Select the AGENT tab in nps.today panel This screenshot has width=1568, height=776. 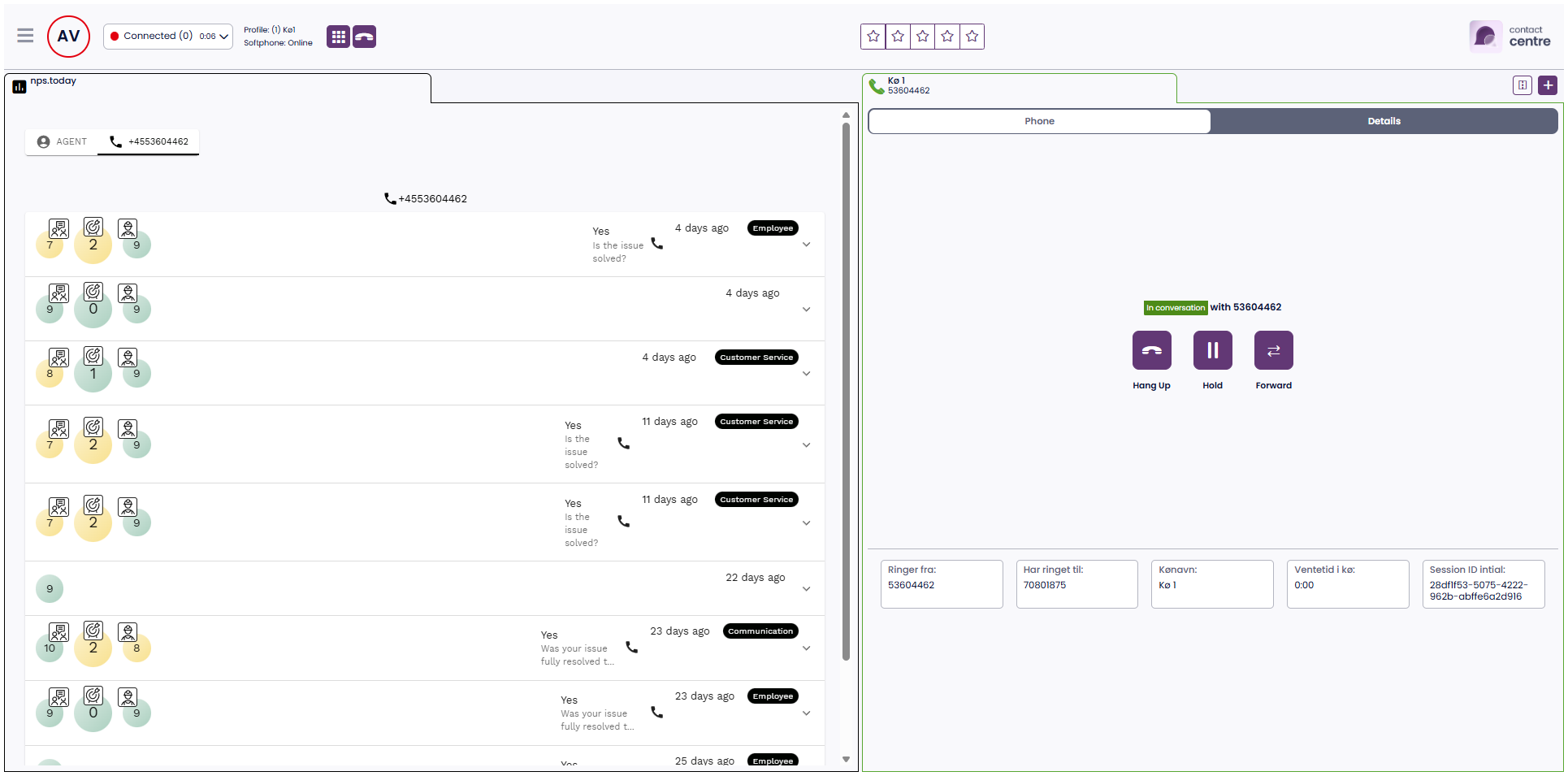(x=62, y=141)
